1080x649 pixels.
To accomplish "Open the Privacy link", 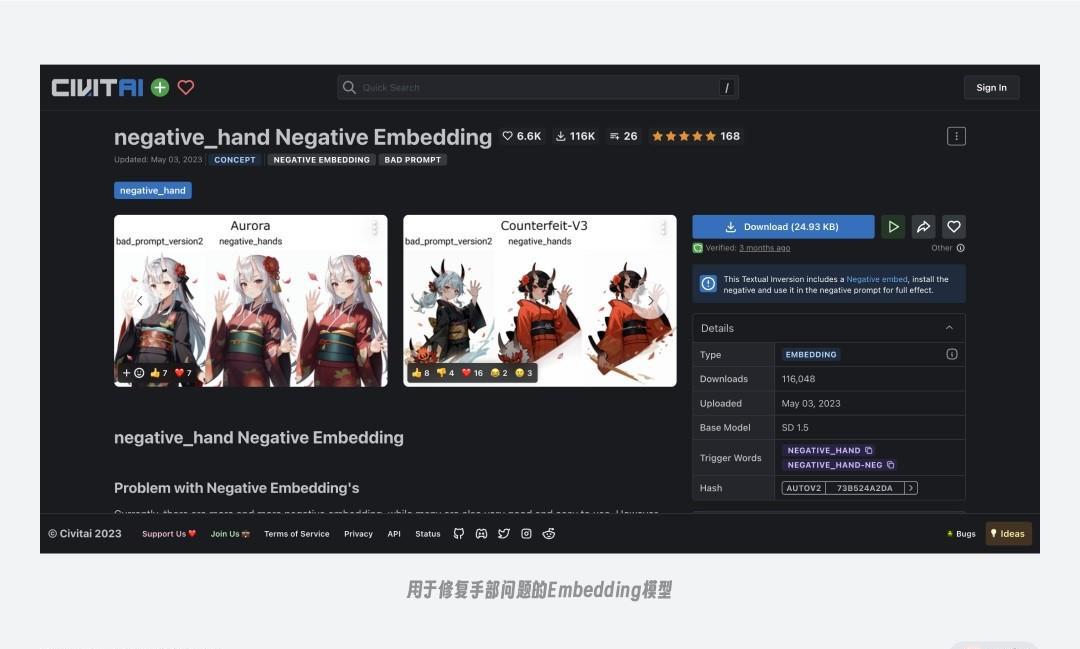I will coord(358,534).
